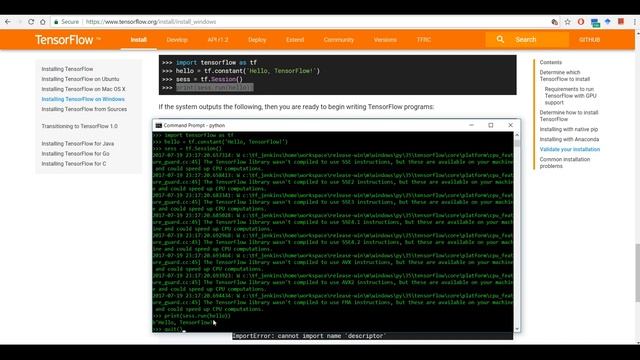Click the Command Prompt - python title text
Image resolution: width=640 pixels, height=360 pixels.
(194, 125)
